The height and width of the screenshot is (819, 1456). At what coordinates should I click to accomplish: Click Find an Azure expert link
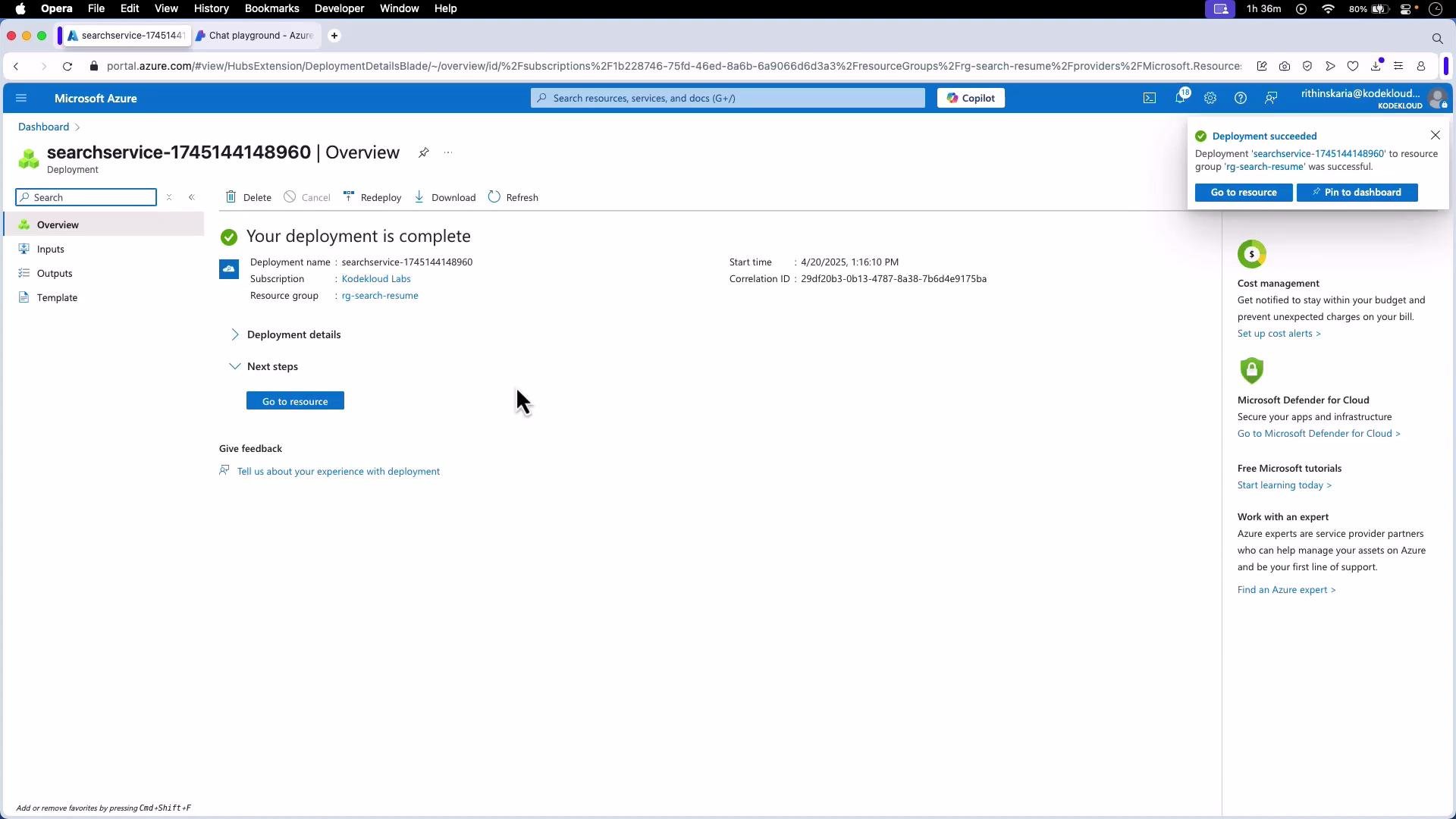pos(1286,590)
